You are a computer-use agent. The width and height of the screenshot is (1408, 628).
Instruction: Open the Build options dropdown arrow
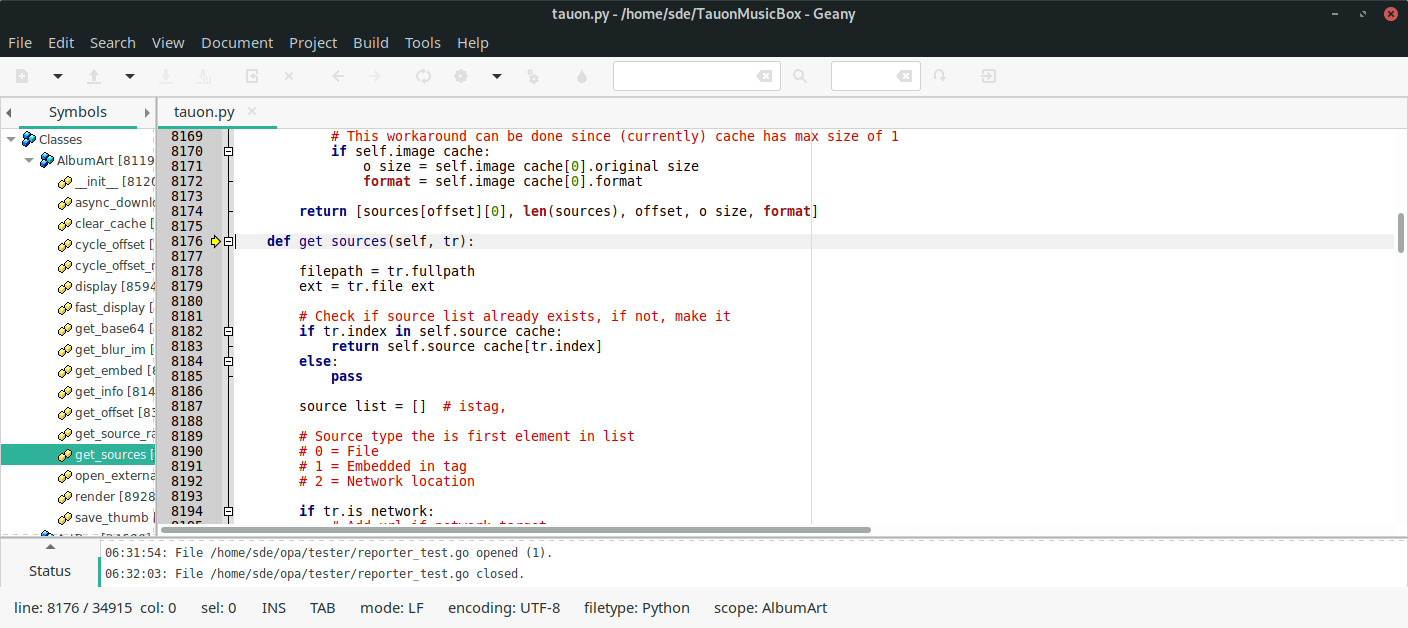pos(496,75)
